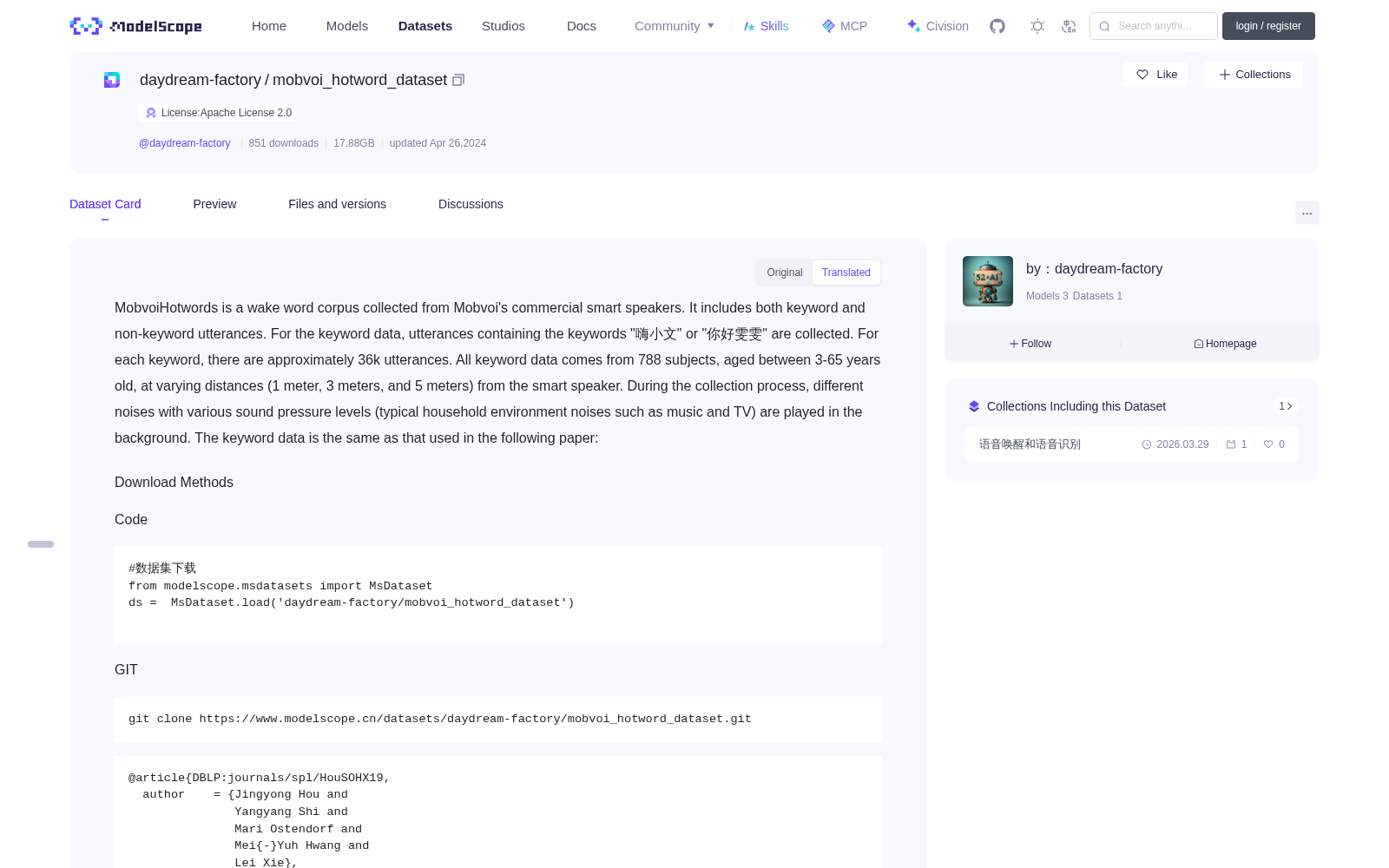The image size is (1389, 868).
Task: Click the 'Download Methods' heading
Action: pyautogui.click(x=174, y=483)
